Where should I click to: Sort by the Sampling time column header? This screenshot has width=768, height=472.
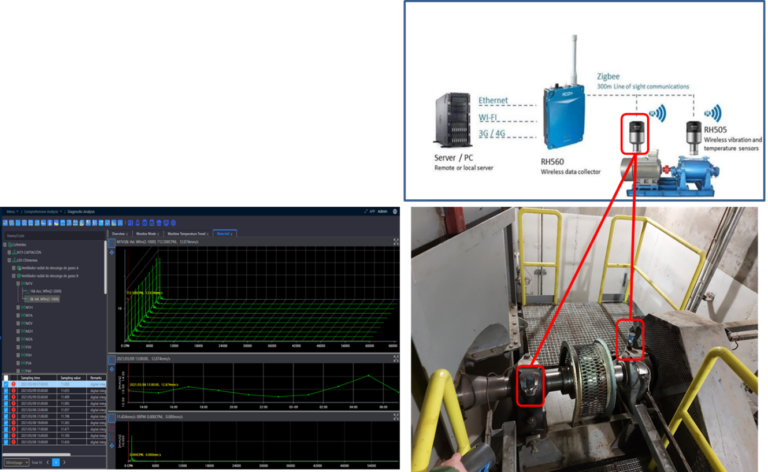tap(37, 378)
